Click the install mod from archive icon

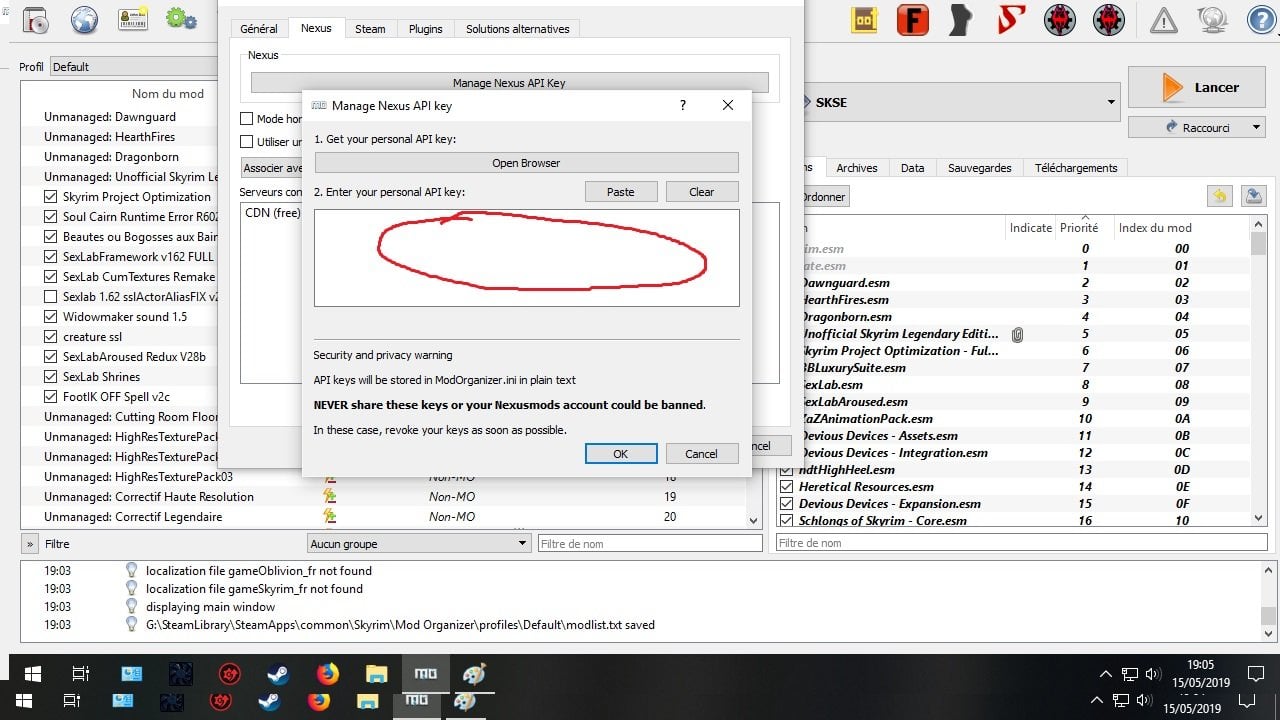(x=35, y=19)
